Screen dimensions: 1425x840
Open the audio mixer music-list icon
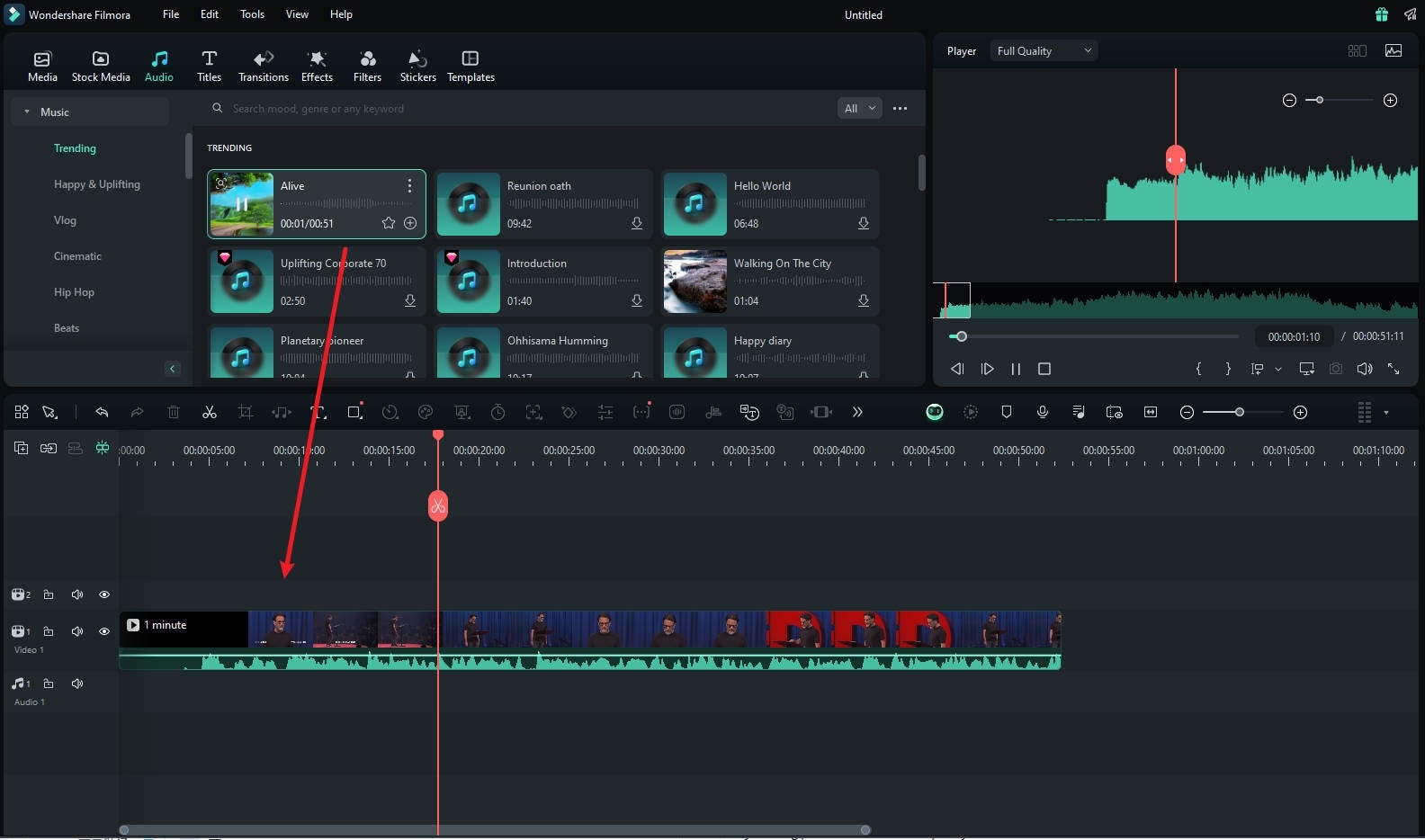click(x=1079, y=412)
